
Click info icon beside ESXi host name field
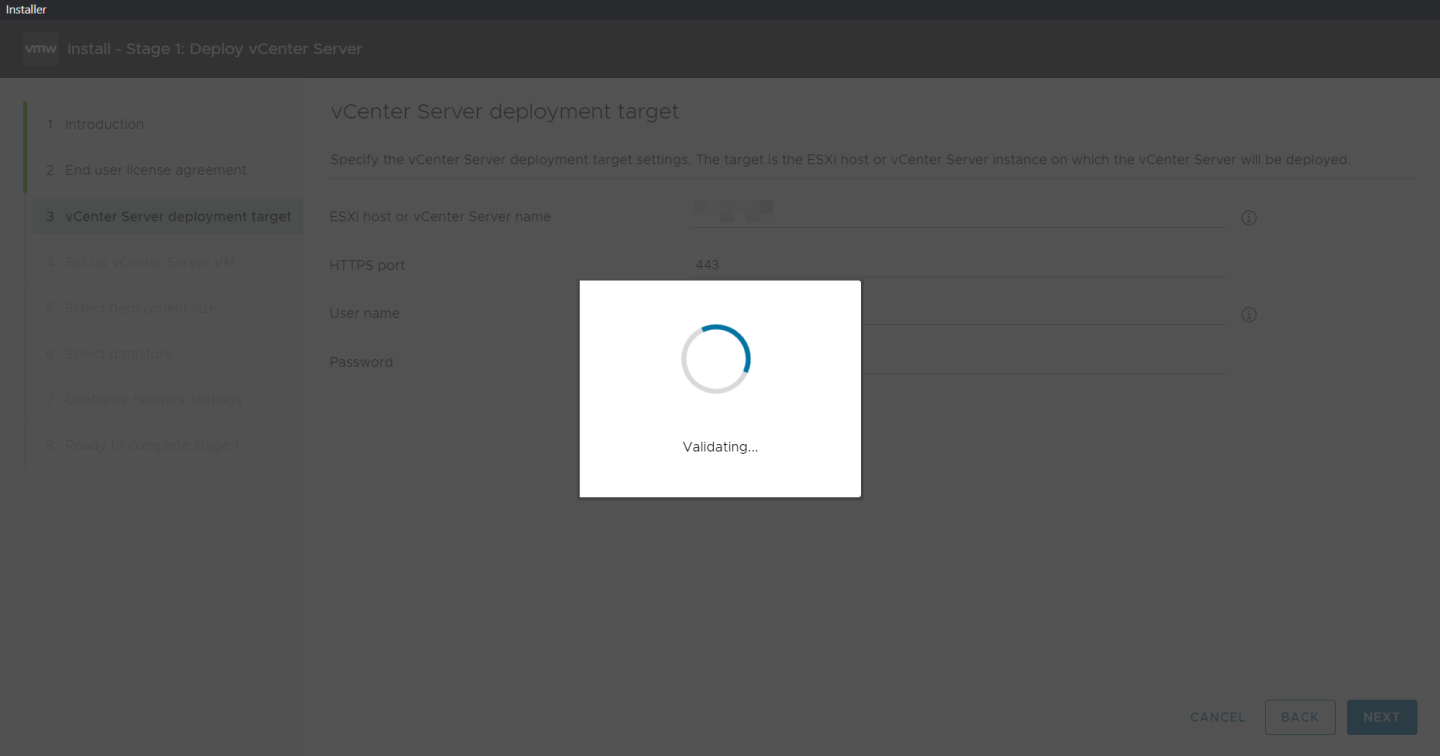1248,218
